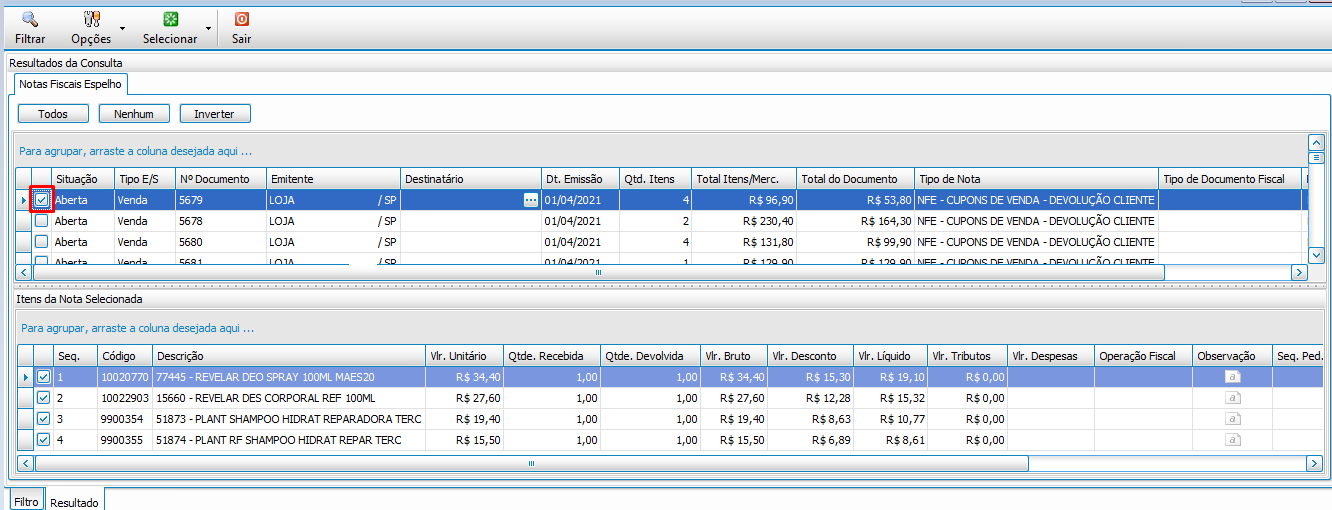Sort by Dt. Emissão column header
This screenshot has height=510, width=1332.
(580, 179)
